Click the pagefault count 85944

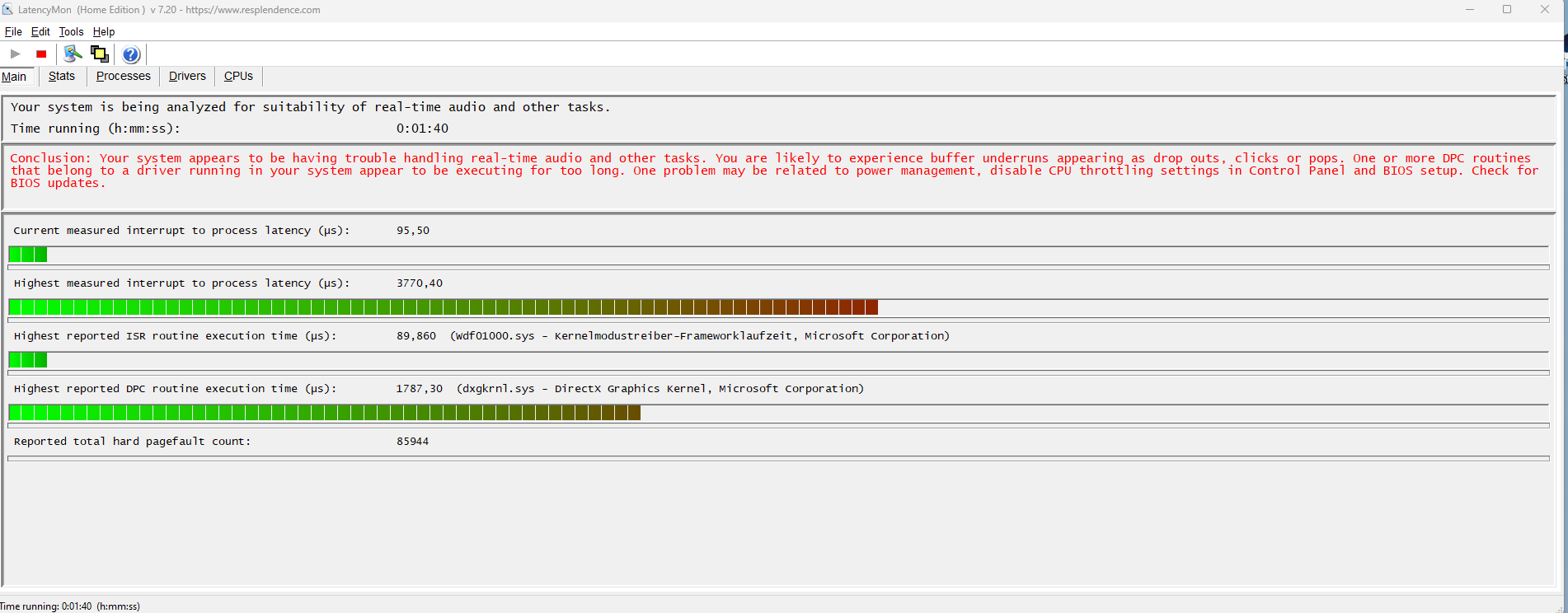click(412, 442)
